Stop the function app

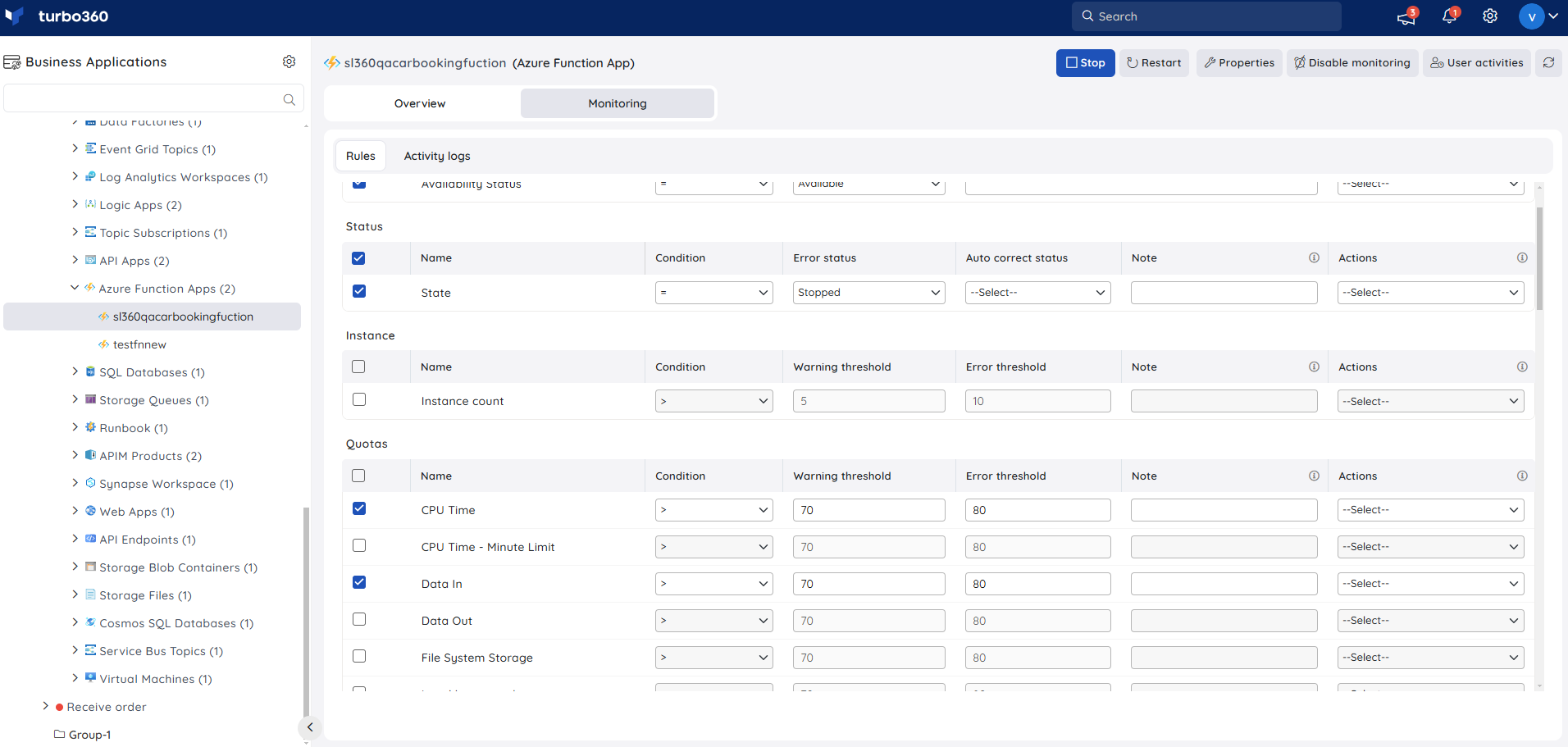point(1085,62)
